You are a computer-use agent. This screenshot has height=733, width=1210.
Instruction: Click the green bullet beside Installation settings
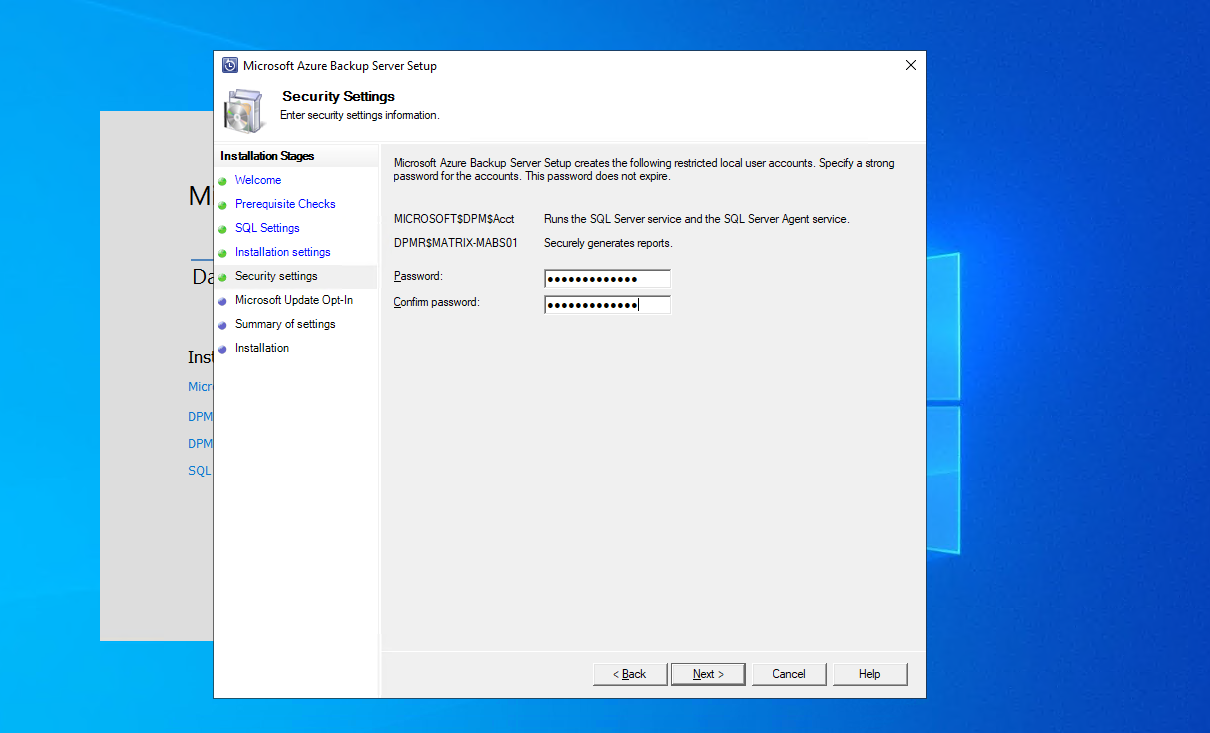pyautogui.click(x=222, y=253)
